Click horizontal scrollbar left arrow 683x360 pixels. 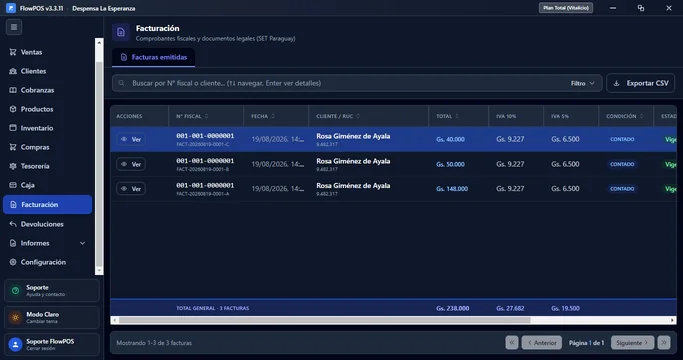click(115, 320)
